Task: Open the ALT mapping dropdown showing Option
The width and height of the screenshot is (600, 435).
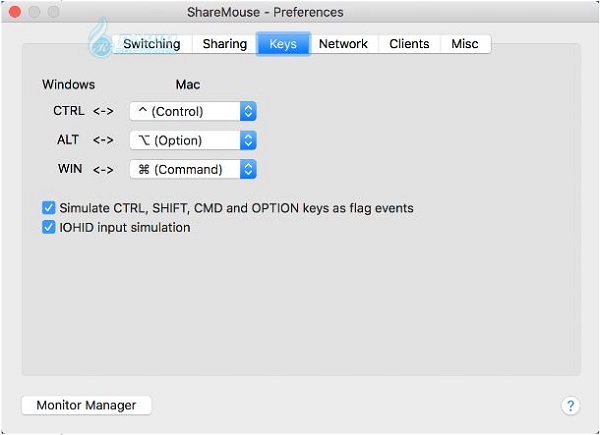Action: pos(193,140)
